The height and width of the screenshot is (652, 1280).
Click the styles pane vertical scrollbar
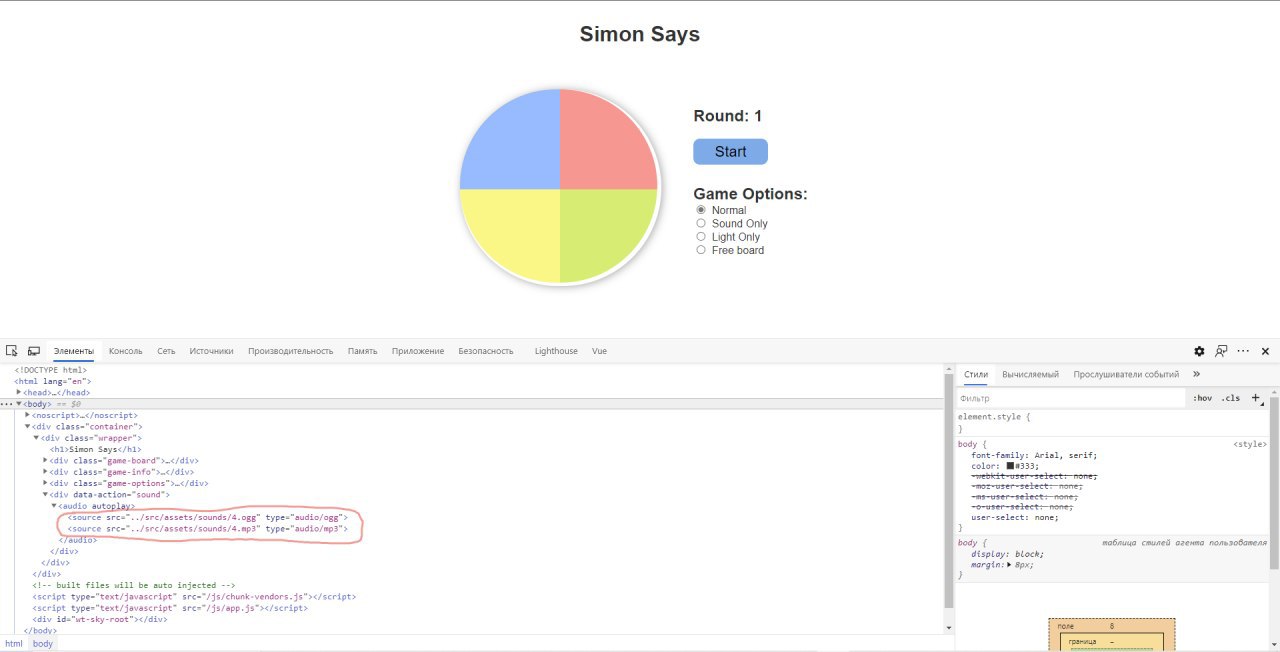coord(1274,482)
